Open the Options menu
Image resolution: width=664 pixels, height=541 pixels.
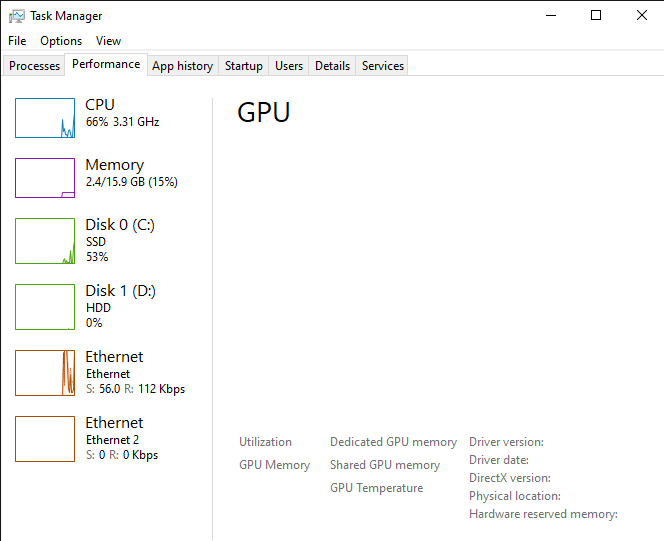[x=61, y=41]
